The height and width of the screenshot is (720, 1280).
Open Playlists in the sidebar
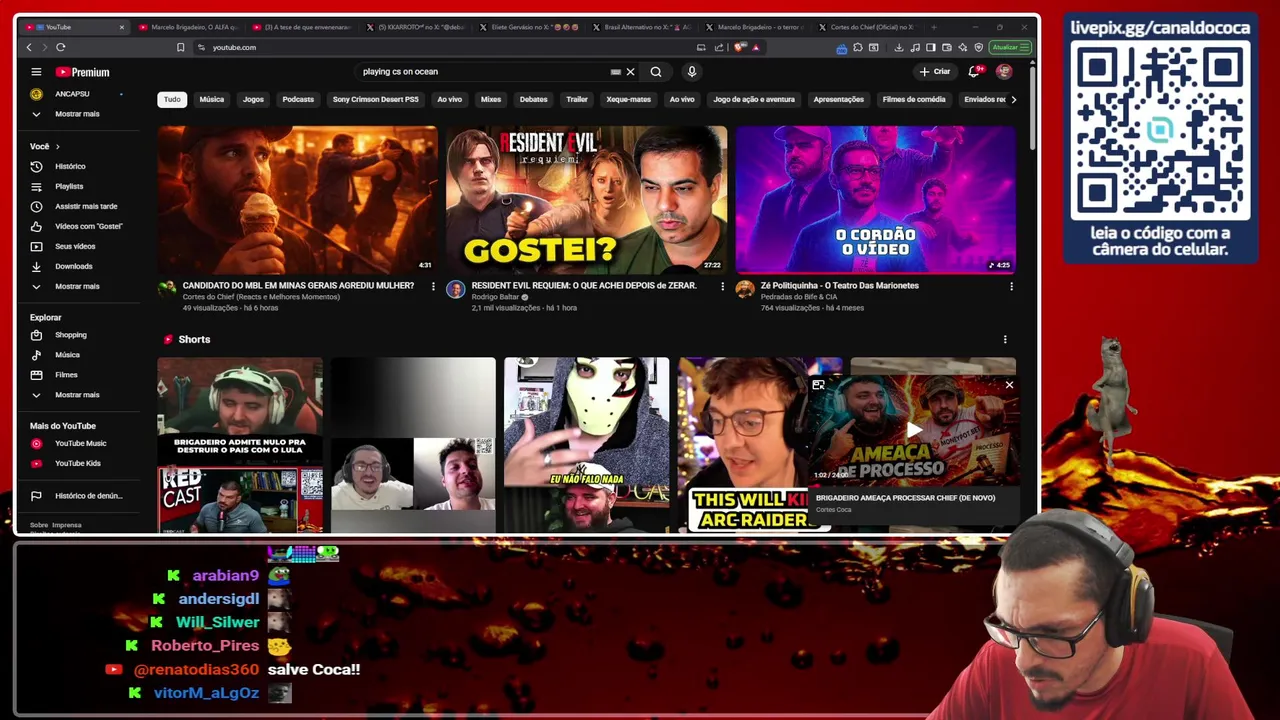tap(69, 186)
